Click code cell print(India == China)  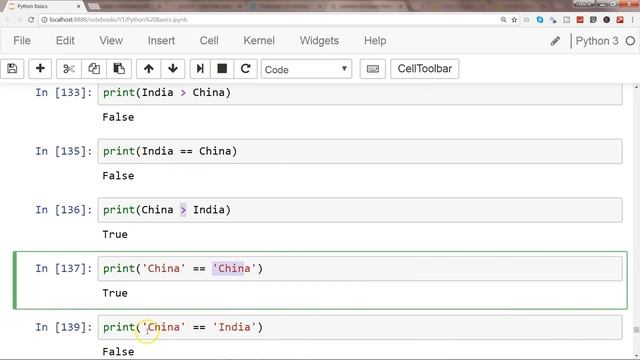pyautogui.click(x=360, y=151)
